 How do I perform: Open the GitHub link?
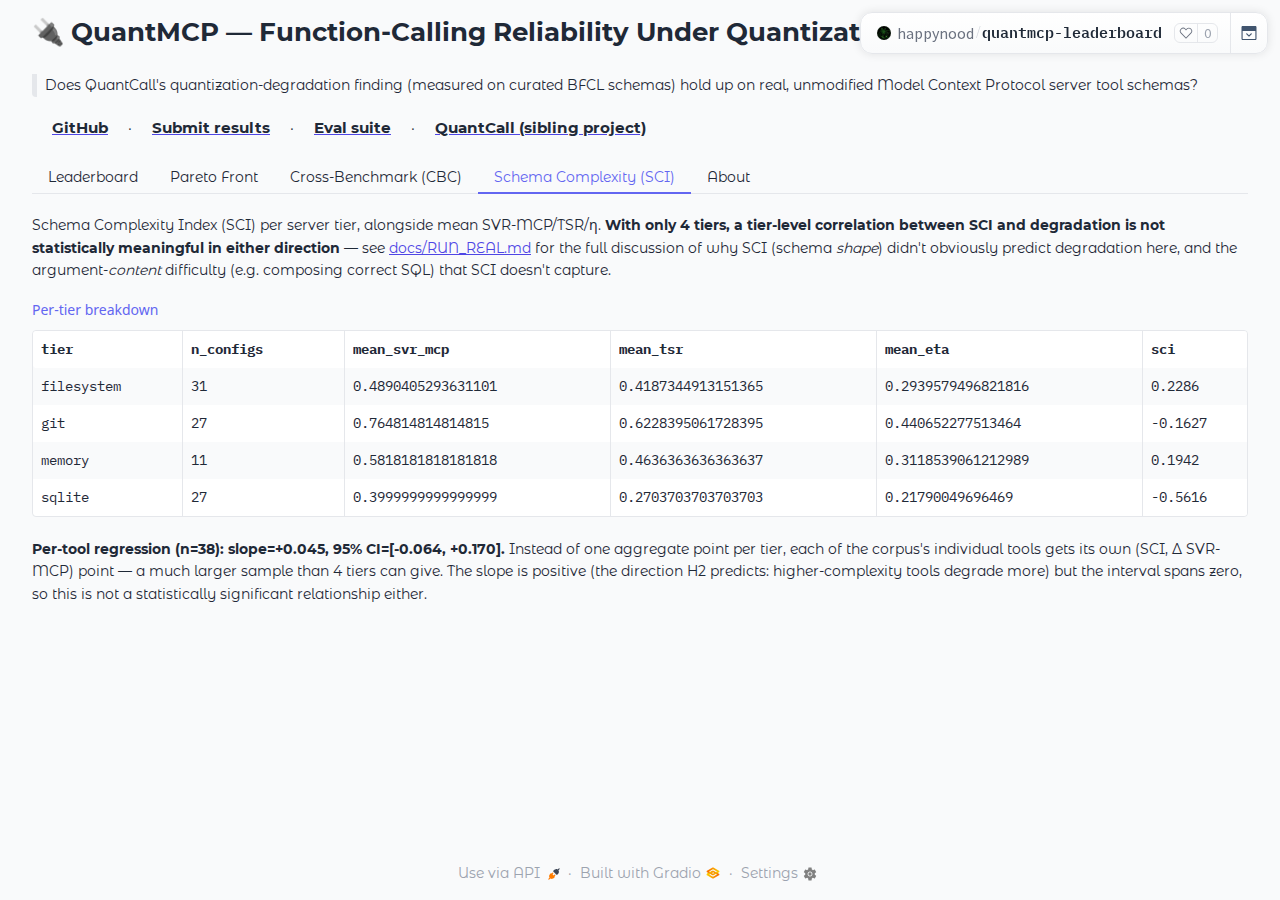[80, 128]
